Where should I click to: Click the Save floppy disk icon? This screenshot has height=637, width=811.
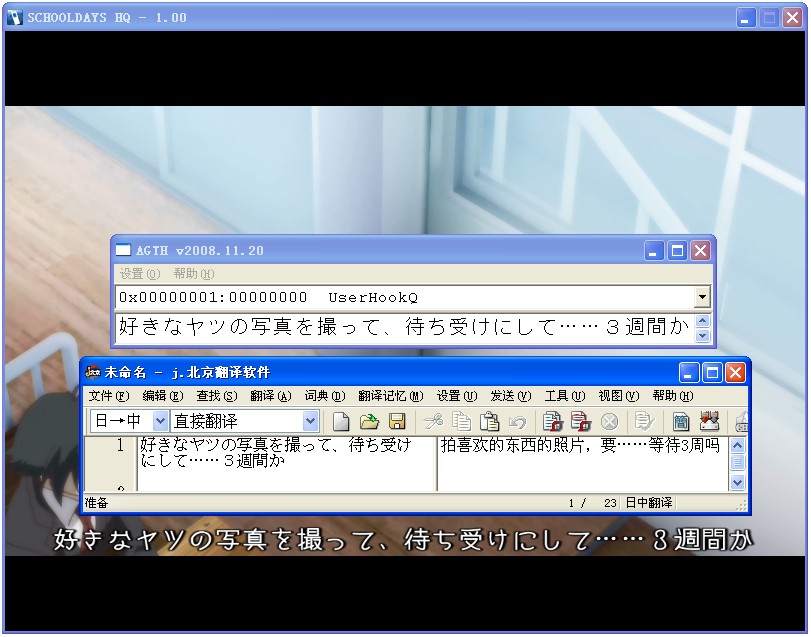click(397, 421)
